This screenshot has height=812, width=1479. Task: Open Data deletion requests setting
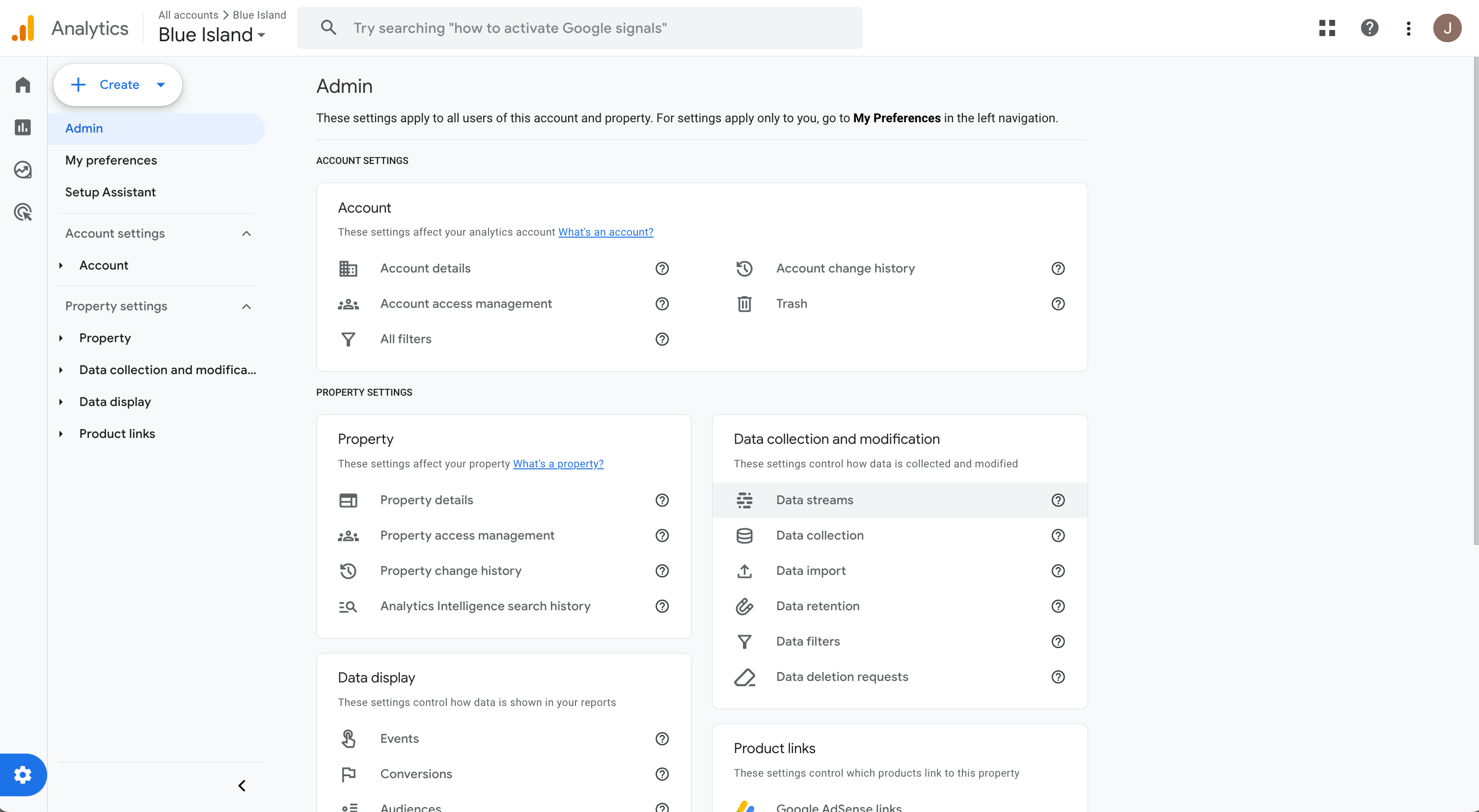[842, 677]
